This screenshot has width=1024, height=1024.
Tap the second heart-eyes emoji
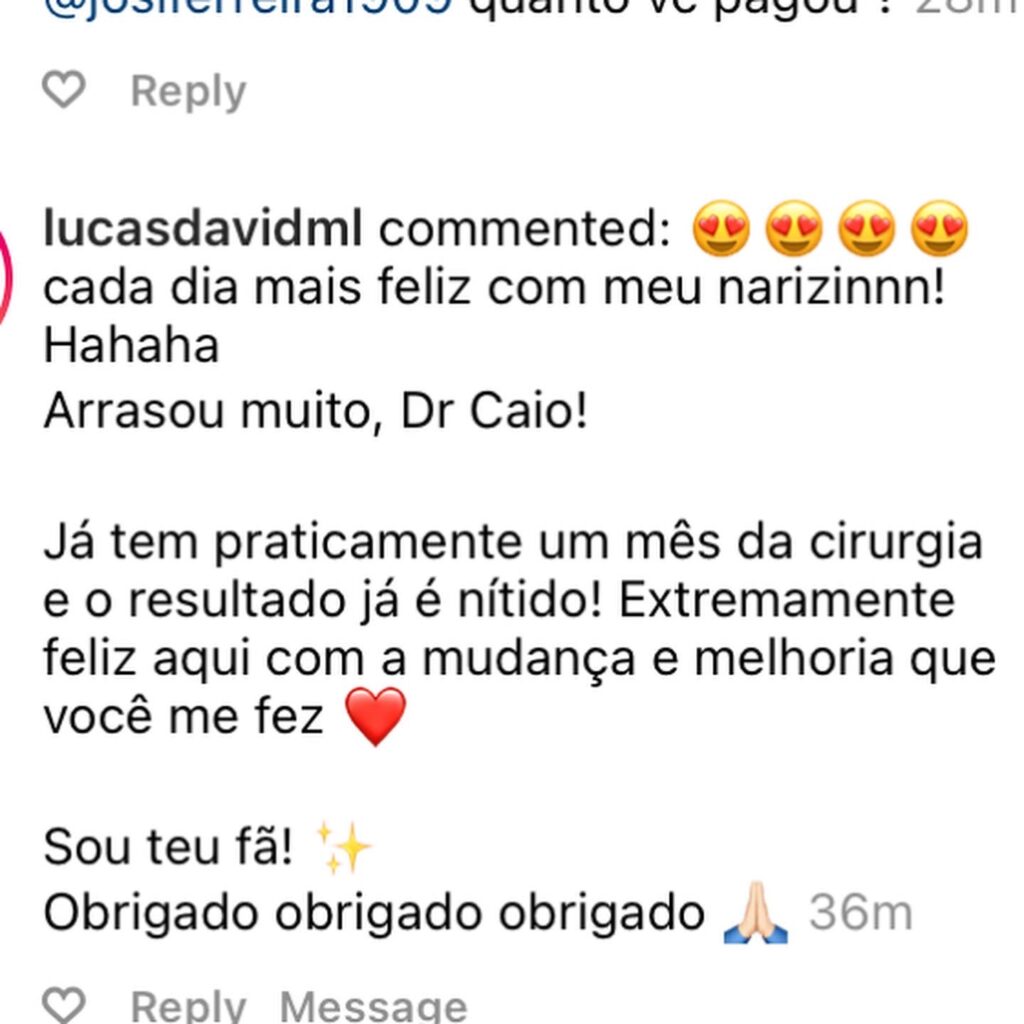(x=794, y=229)
